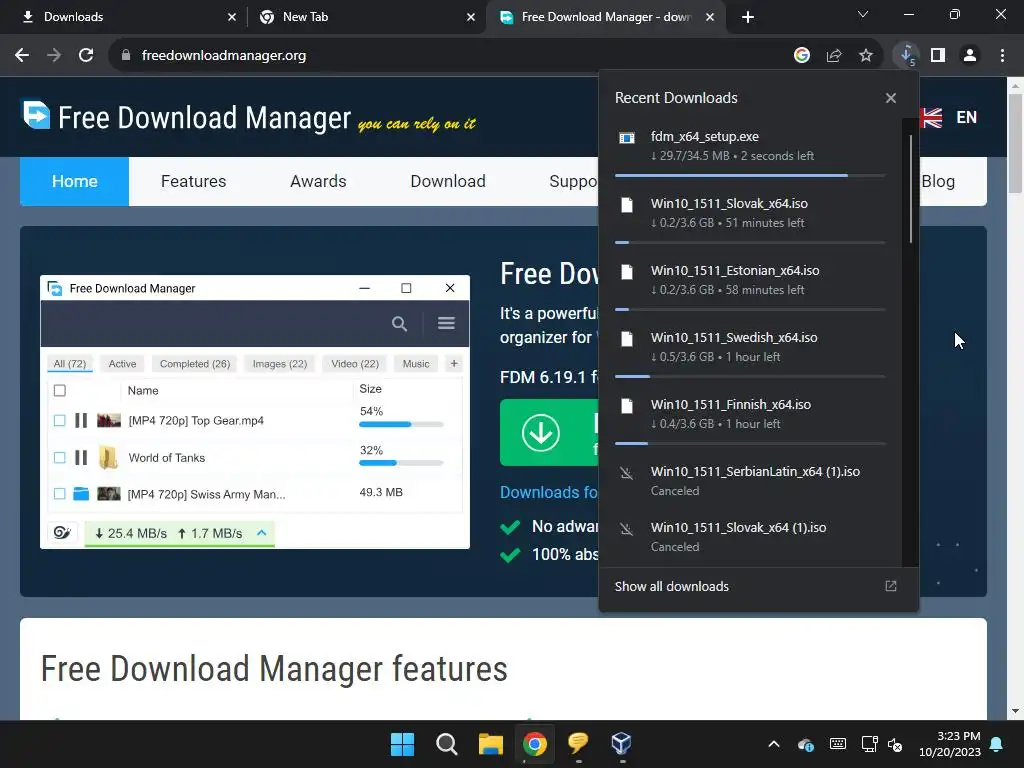
Task: Select the Images (22) filter
Action: pos(280,364)
